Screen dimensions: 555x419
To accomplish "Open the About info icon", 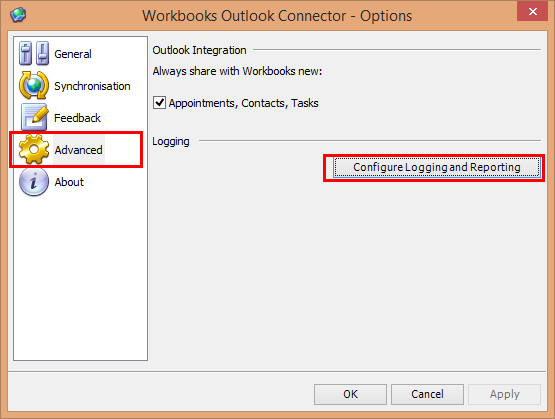I will 34,182.
